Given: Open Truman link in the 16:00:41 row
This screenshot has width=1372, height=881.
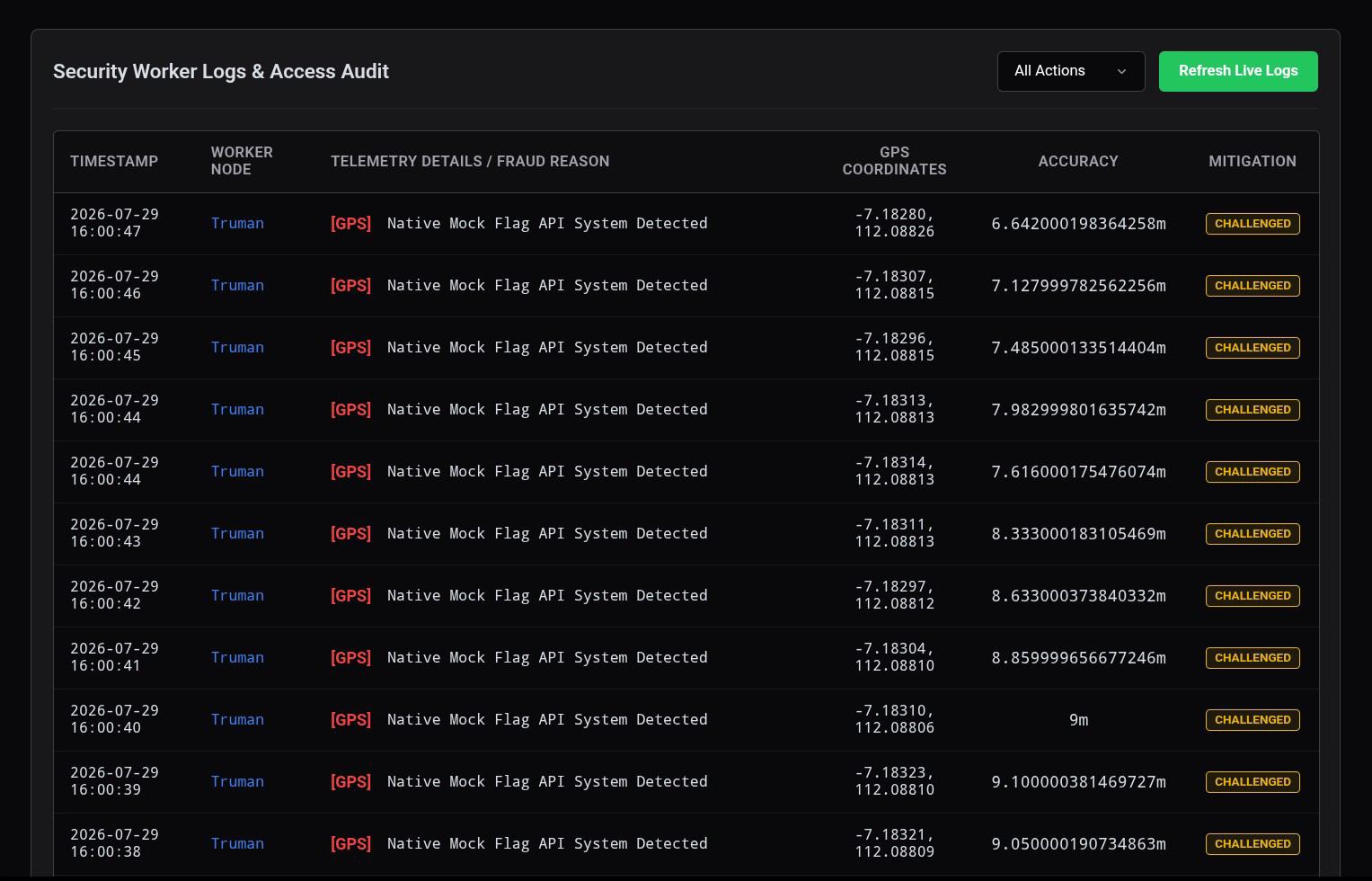Looking at the screenshot, I should tap(237, 657).
